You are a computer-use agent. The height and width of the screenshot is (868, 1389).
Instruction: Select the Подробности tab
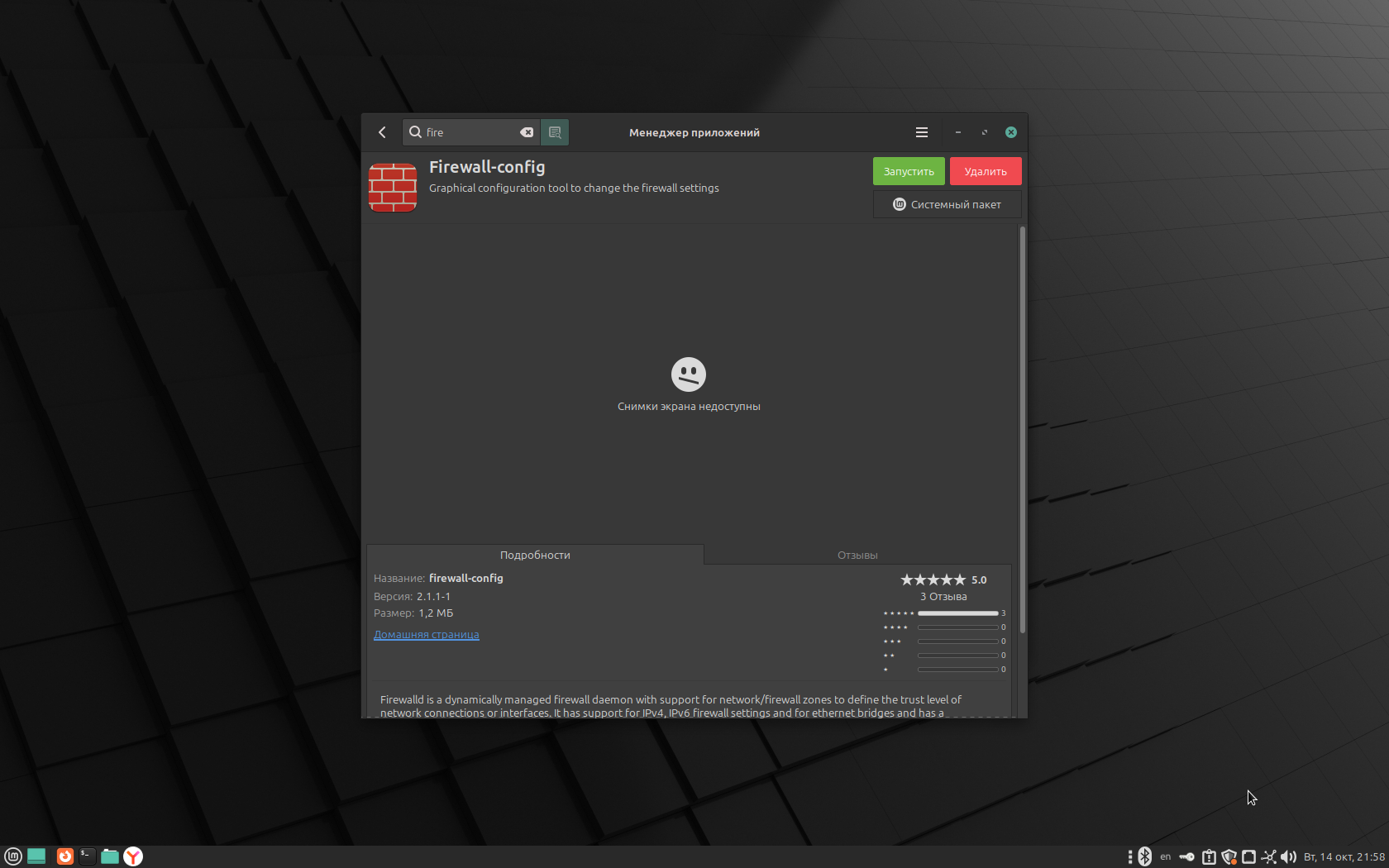[535, 555]
